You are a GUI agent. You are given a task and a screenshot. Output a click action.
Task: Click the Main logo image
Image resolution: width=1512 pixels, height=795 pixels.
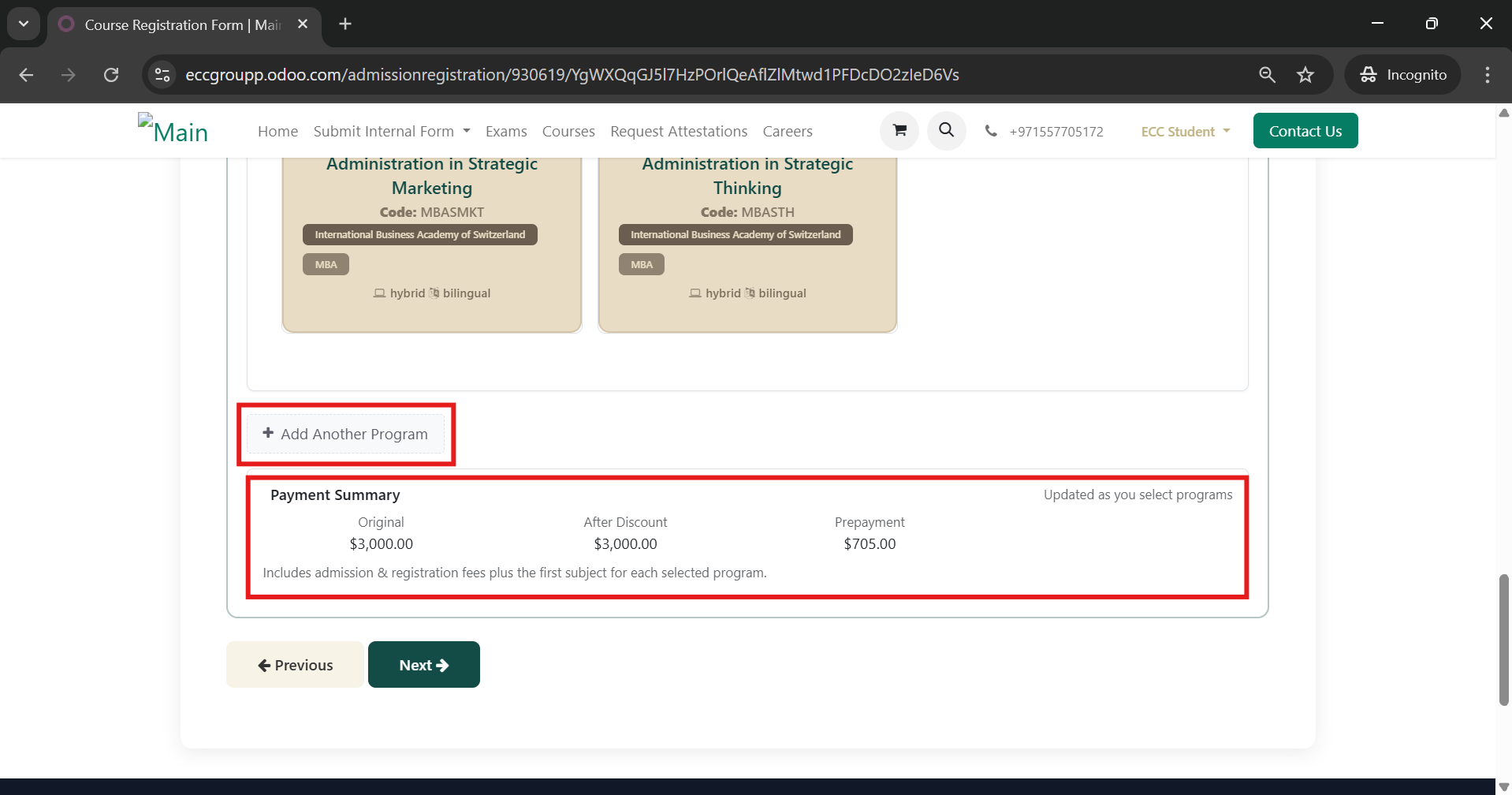pyautogui.click(x=173, y=130)
